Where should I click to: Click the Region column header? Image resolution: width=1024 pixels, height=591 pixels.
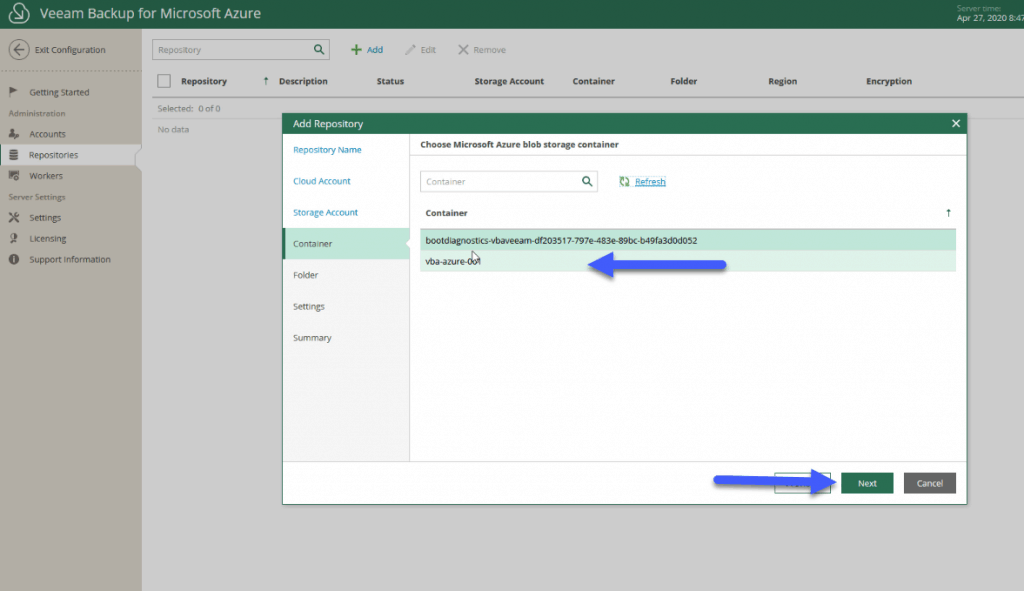[x=782, y=81]
